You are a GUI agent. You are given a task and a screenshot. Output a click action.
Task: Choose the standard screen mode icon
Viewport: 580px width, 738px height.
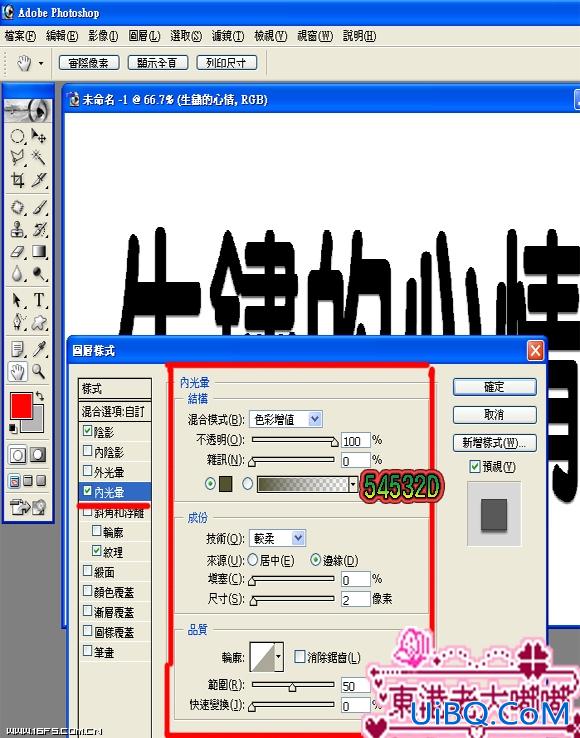click(x=15, y=481)
